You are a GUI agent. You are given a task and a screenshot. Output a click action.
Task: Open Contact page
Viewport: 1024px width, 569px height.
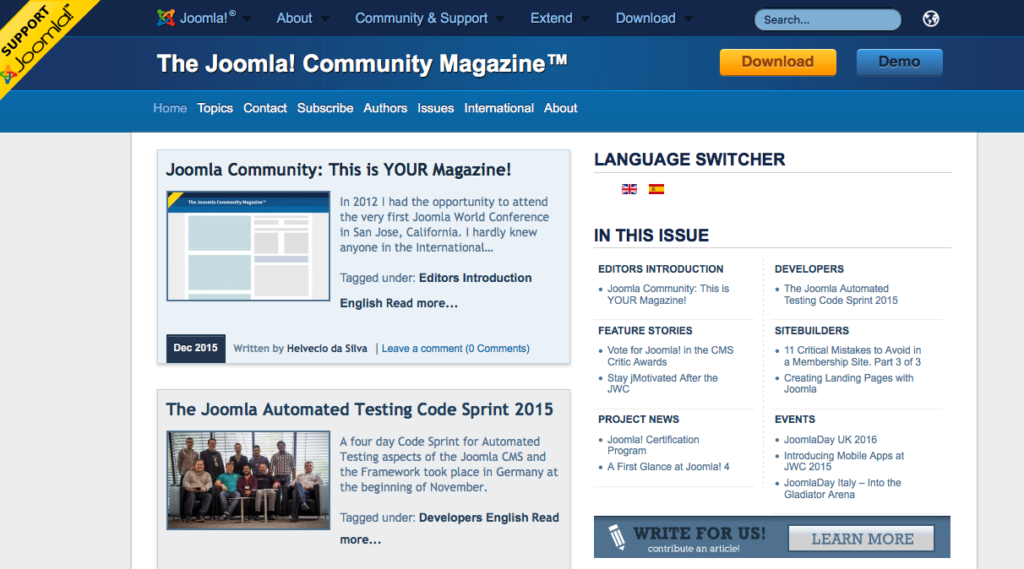[265, 108]
